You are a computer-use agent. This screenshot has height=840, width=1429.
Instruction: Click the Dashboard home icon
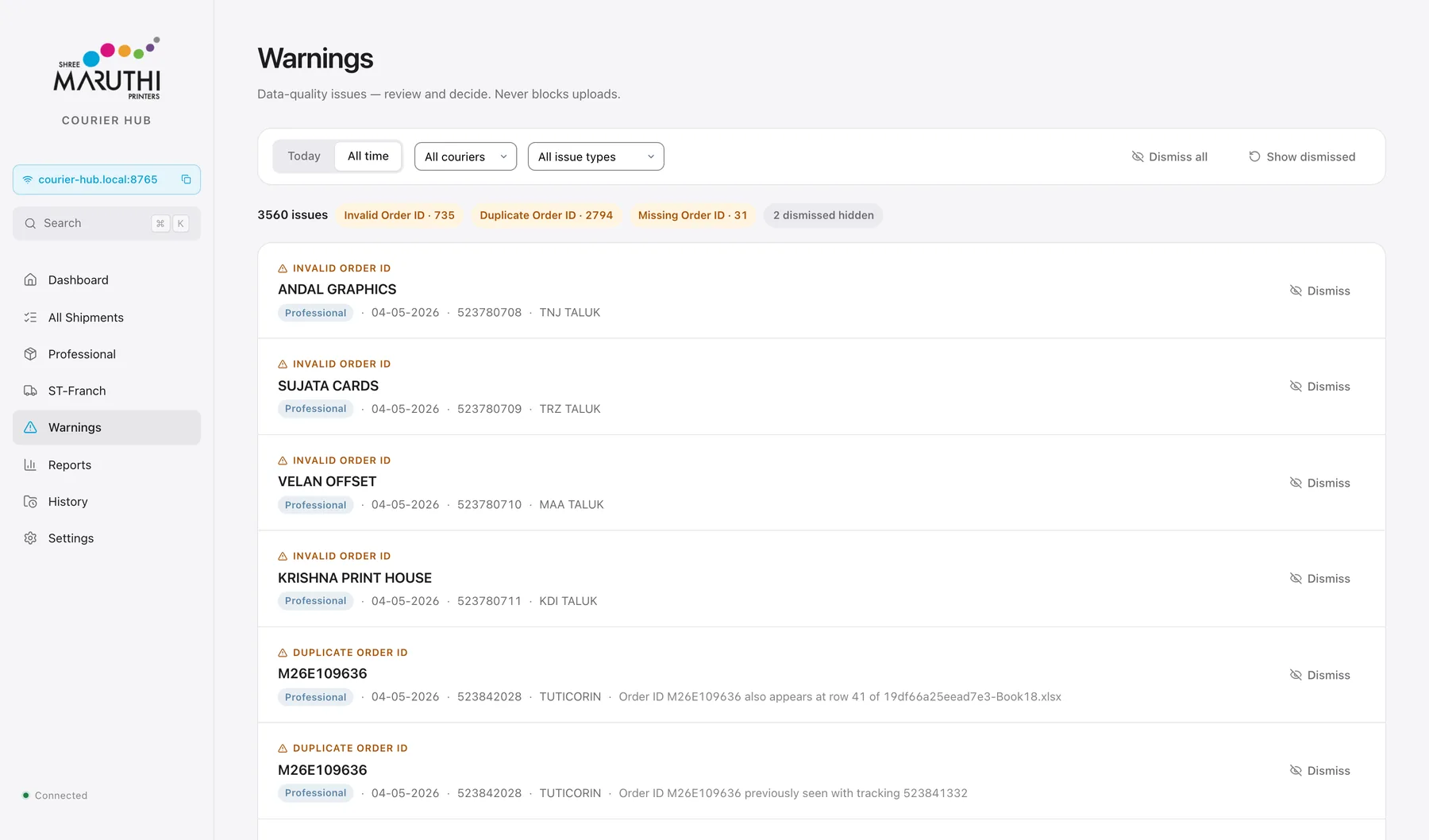(x=30, y=279)
